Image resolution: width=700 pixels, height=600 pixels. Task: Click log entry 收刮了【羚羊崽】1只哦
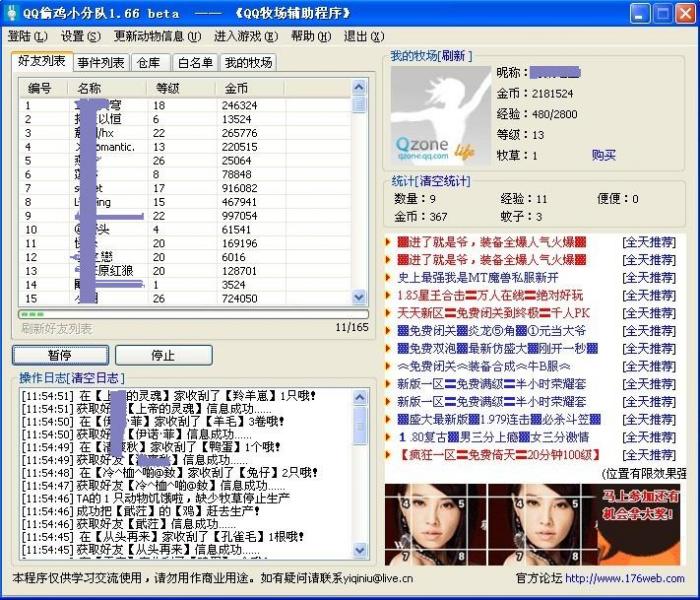[169, 396]
